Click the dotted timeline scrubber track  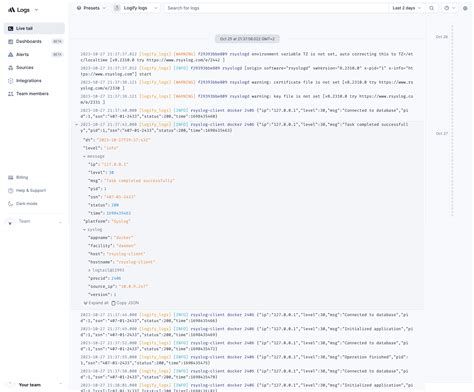click(452, 120)
